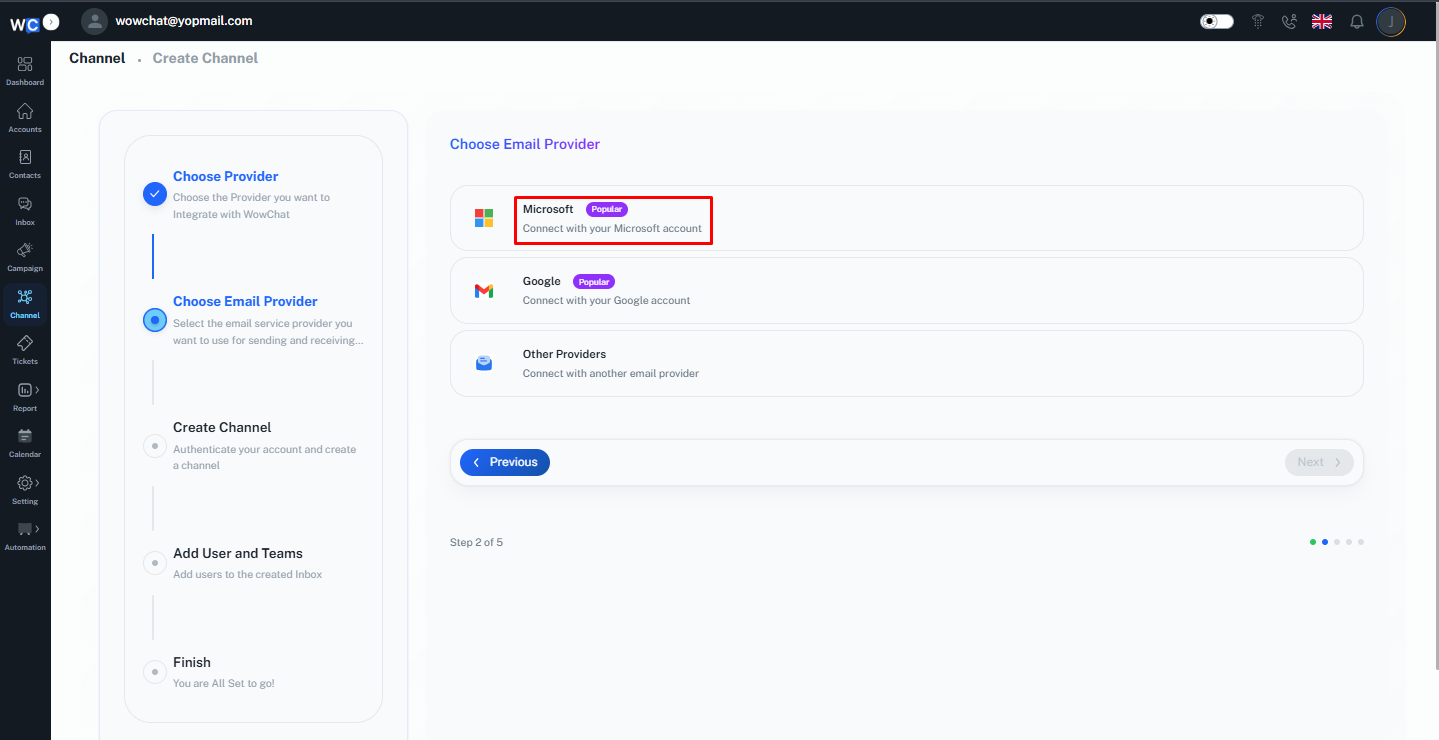The height and width of the screenshot is (740, 1439).
Task: Choose the Other Providers option name
Action: point(564,354)
